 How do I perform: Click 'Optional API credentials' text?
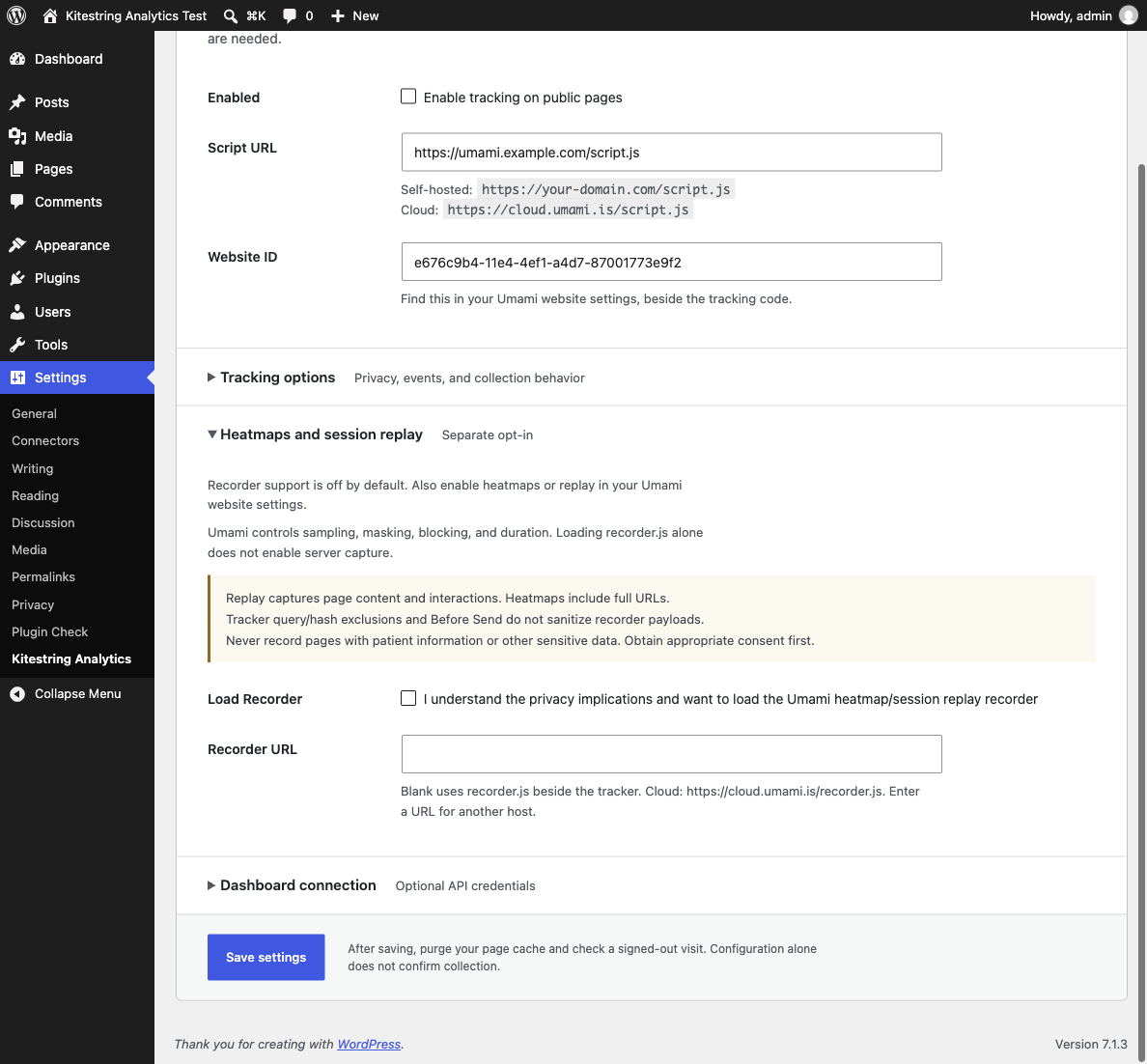465,885
